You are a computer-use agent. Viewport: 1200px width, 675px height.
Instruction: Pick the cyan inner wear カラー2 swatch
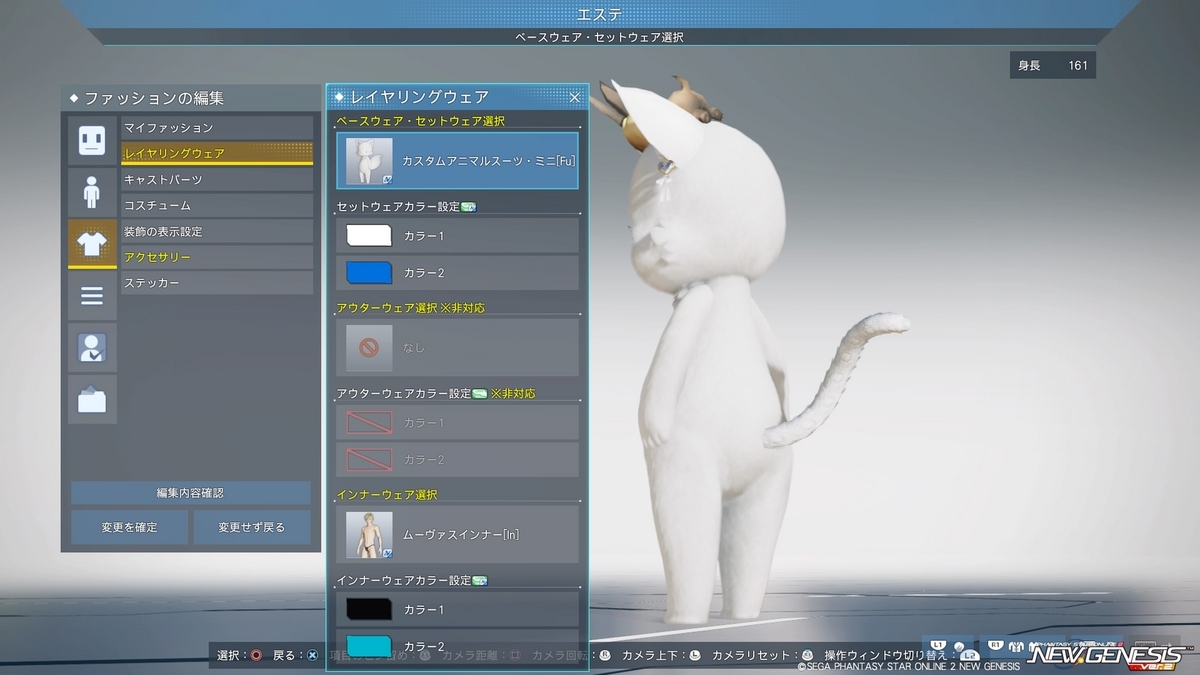pyautogui.click(x=369, y=646)
